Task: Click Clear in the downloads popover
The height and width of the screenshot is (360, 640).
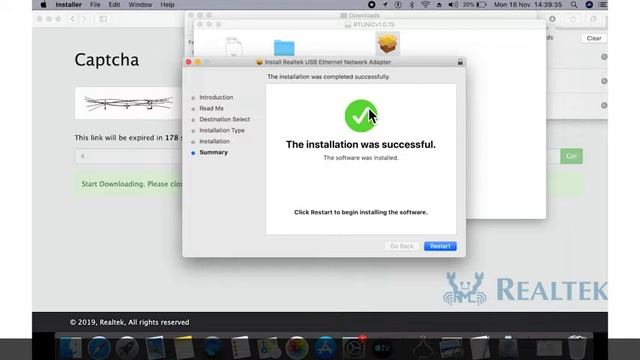Action: pos(594,38)
